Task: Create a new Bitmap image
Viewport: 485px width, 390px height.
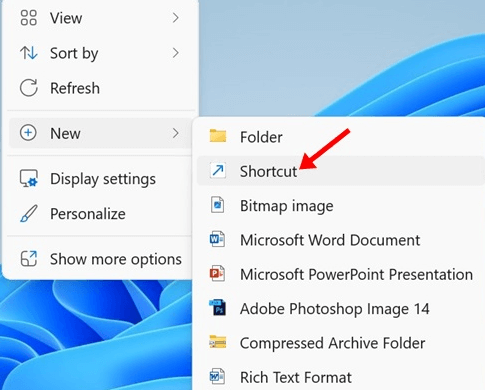Action: (341, 205)
